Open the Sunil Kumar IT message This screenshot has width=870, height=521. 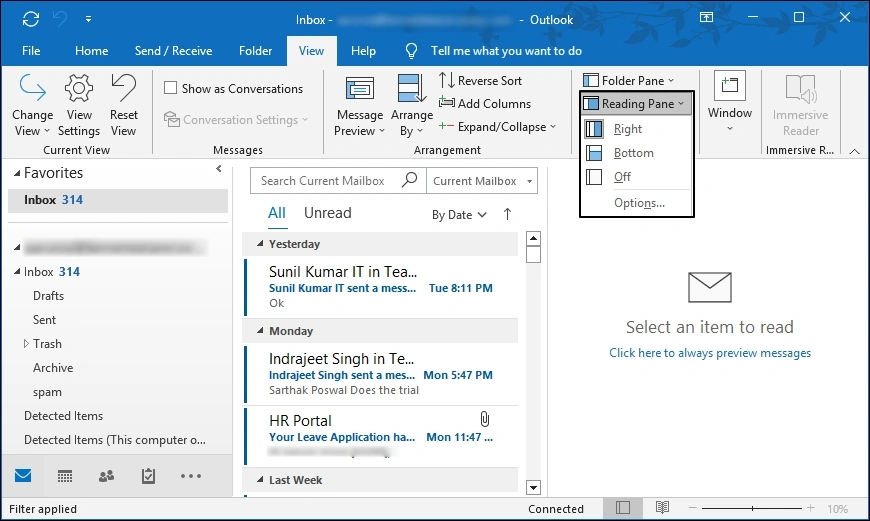(x=381, y=287)
